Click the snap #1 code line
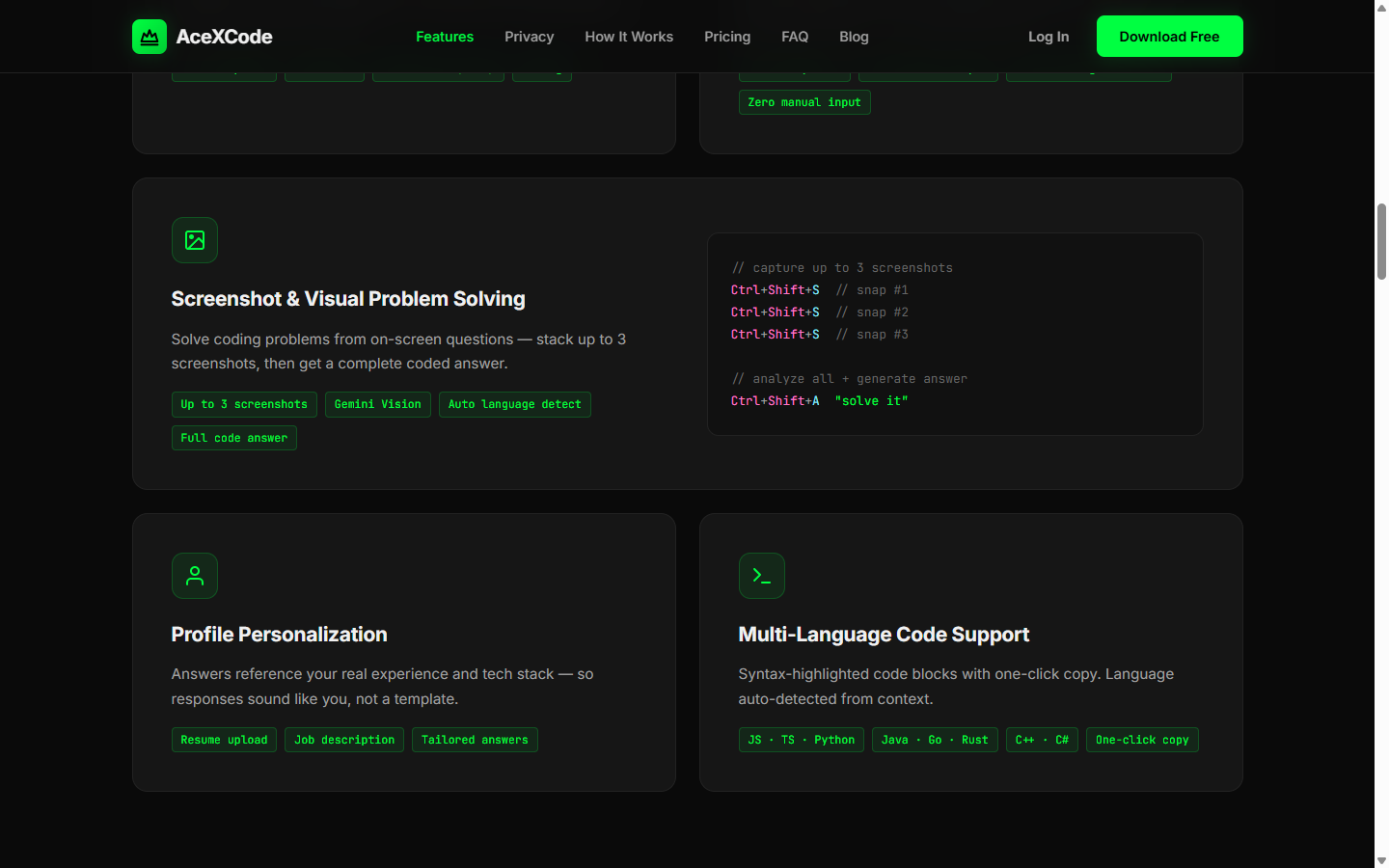This screenshot has height=868, width=1389. [x=820, y=290]
